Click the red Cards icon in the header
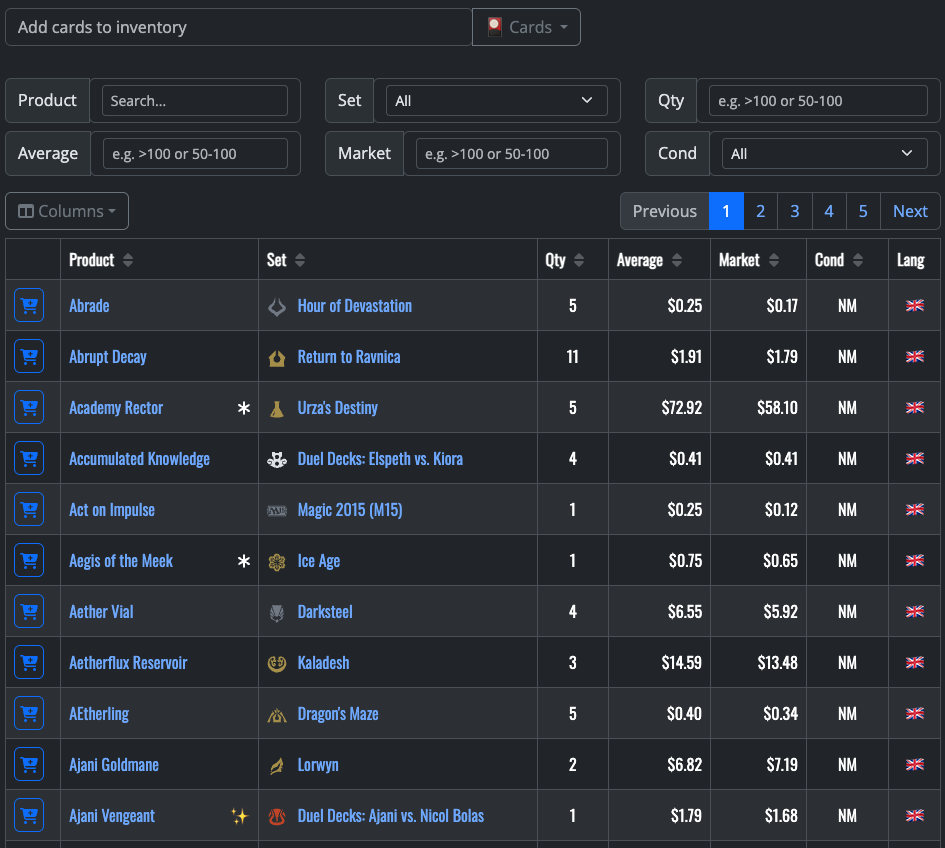The height and width of the screenshot is (848, 945). point(494,26)
